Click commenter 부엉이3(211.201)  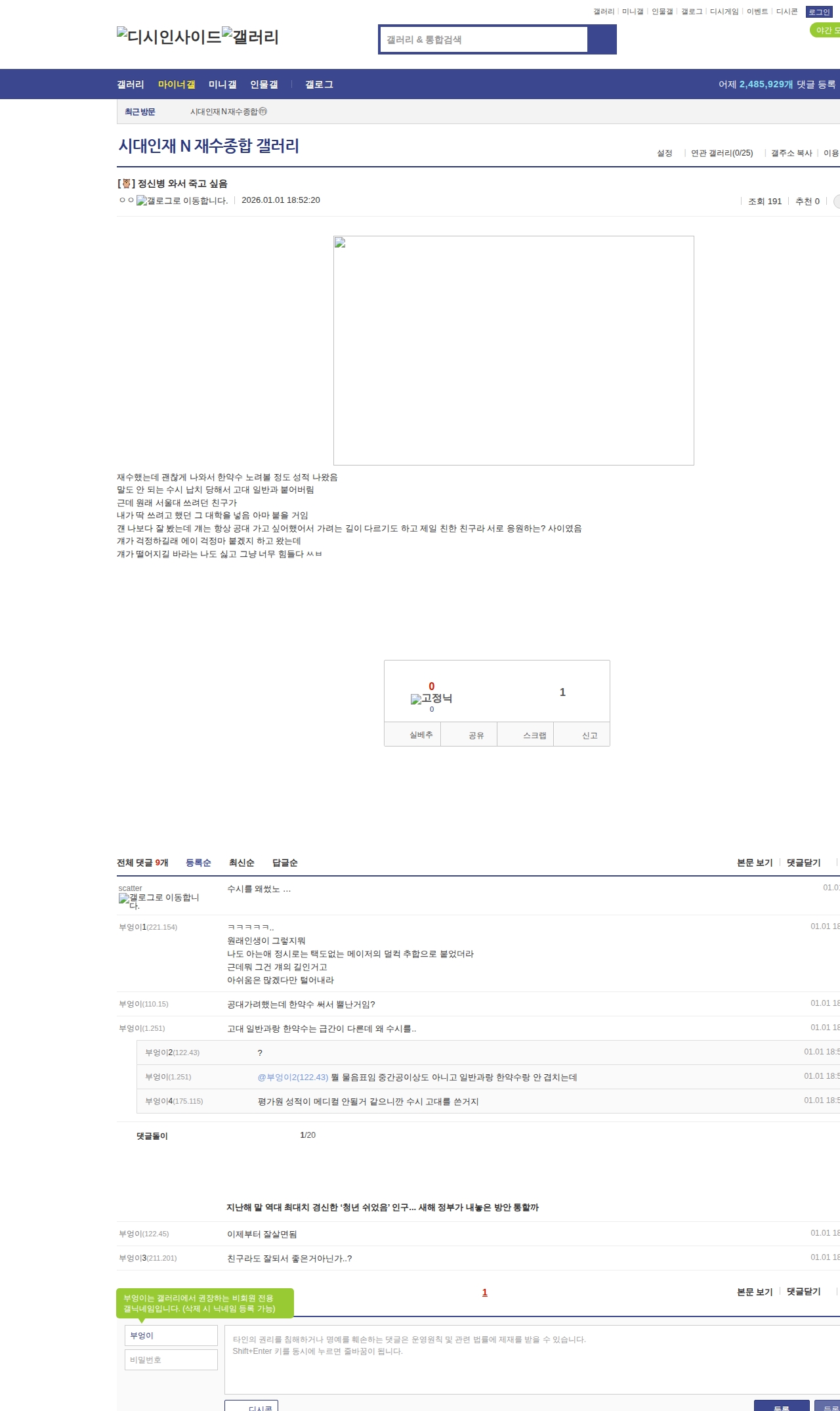[x=148, y=1258]
